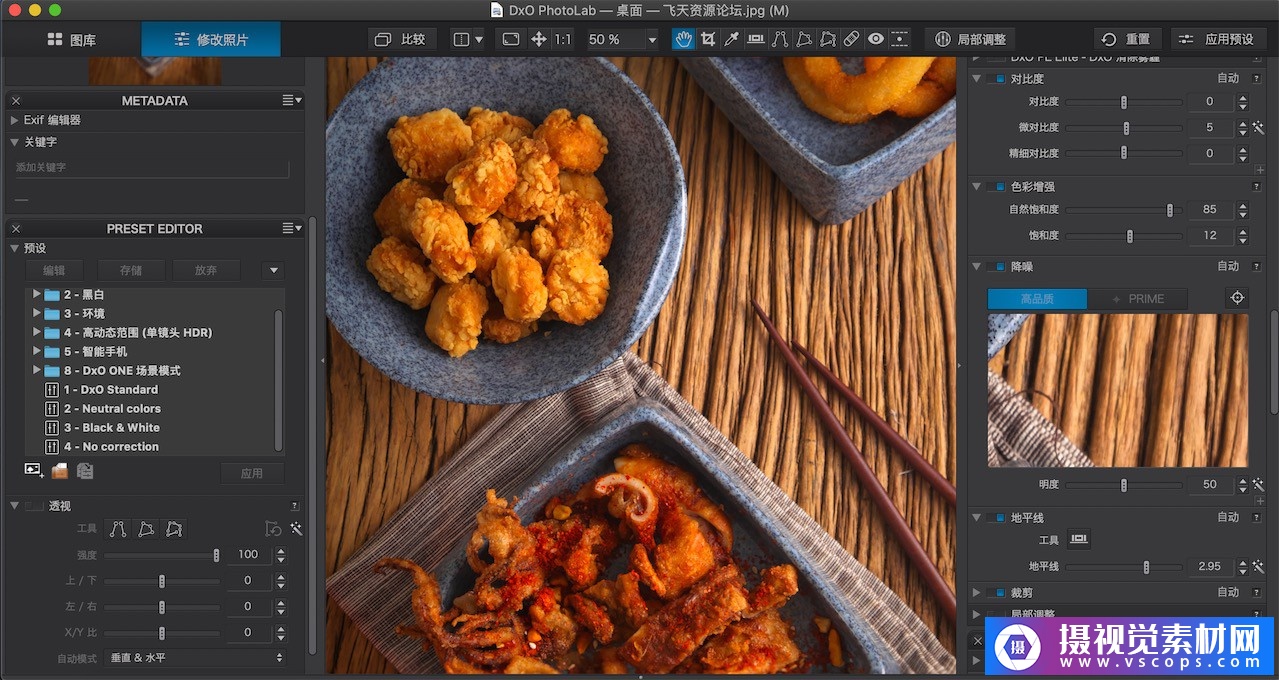Image resolution: width=1279 pixels, height=680 pixels.
Task: Toggle the 对比度 correction on/off switch
Action: point(996,79)
